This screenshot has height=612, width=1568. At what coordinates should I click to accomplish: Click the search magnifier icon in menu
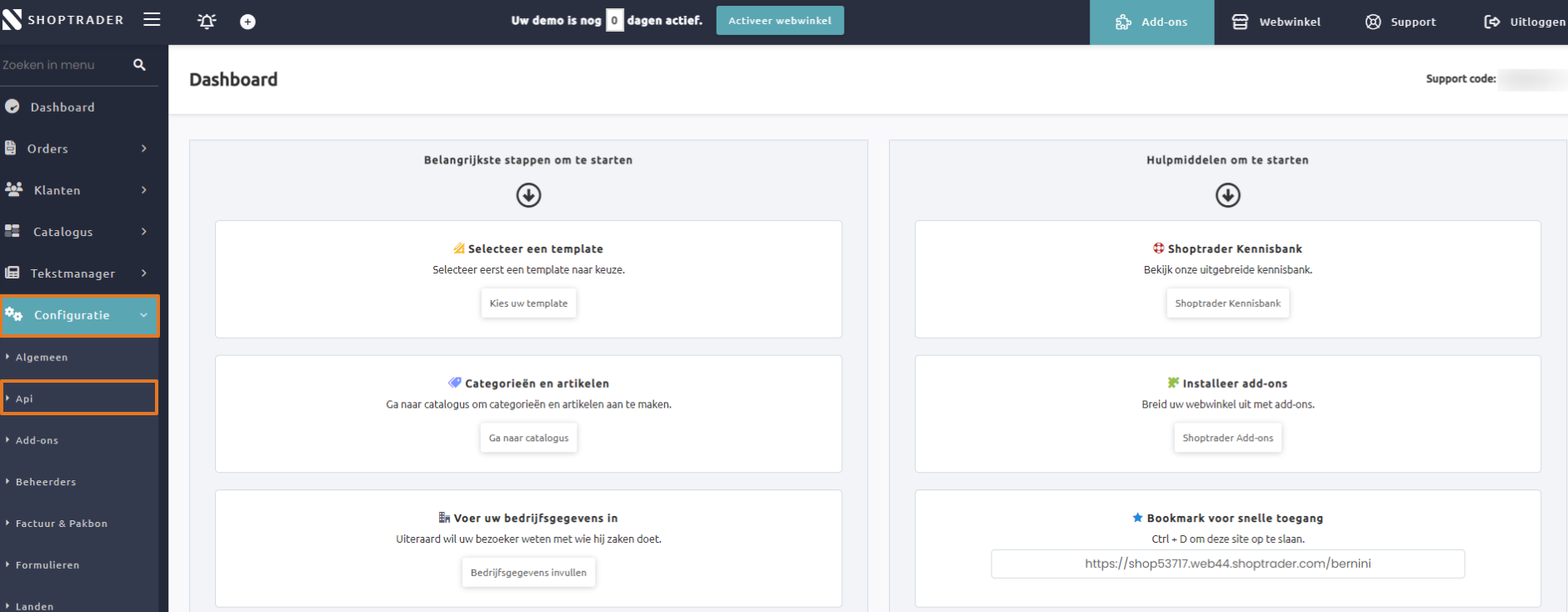(139, 64)
